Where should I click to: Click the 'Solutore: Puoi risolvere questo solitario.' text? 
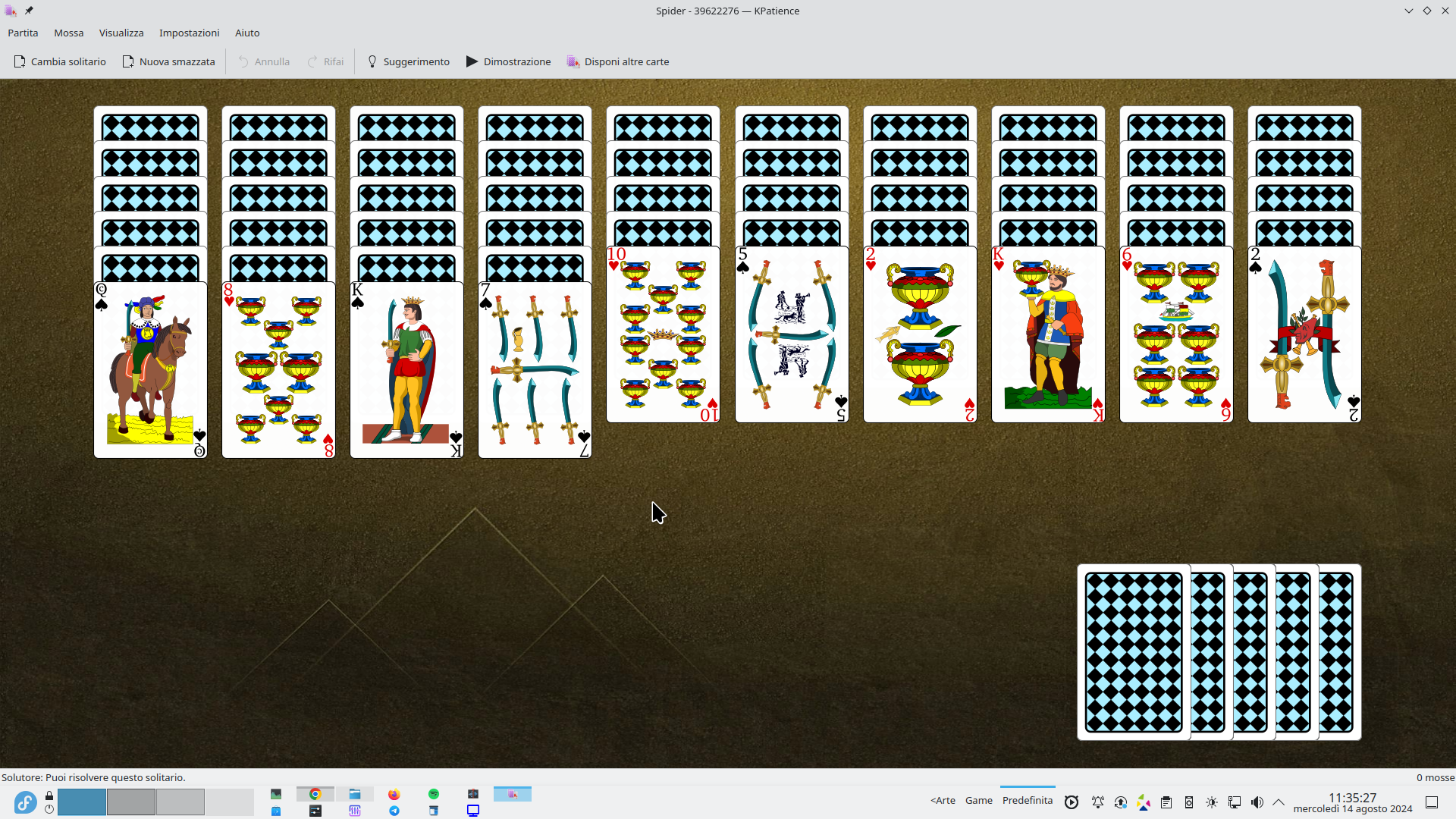click(x=93, y=777)
